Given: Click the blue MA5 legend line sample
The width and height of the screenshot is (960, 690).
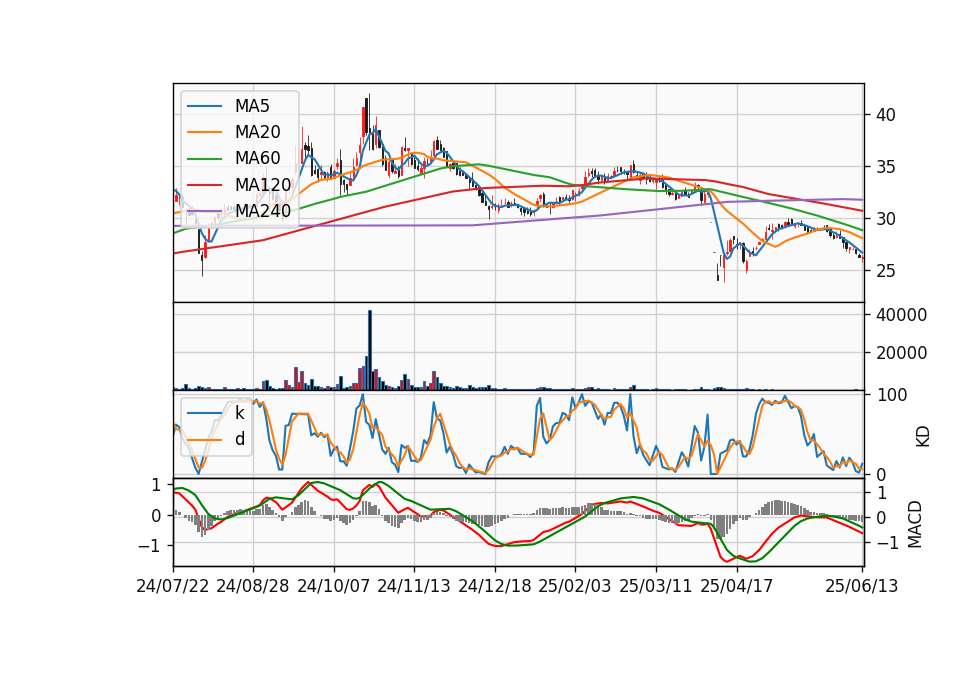Looking at the screenshot, I should click(204, 106).
